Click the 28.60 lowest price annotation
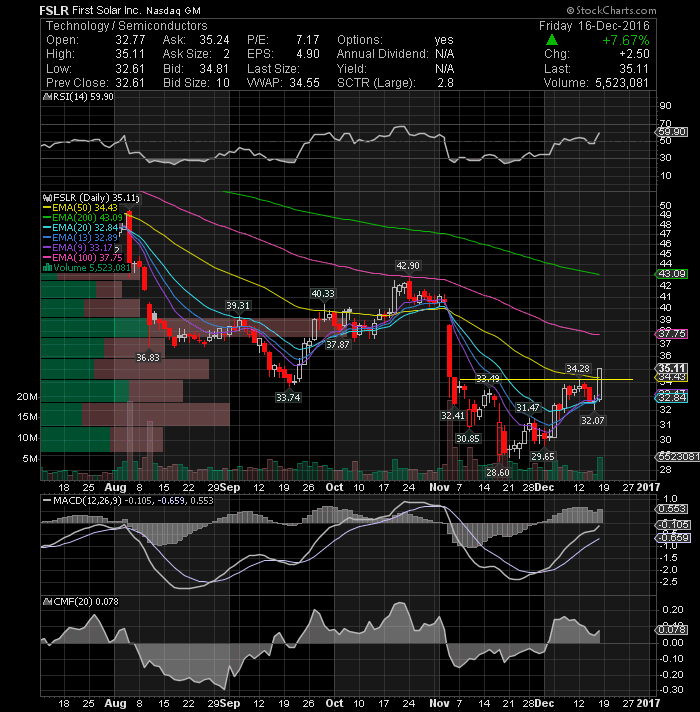Viewport: 700px width, 712px height. [498, 472]
